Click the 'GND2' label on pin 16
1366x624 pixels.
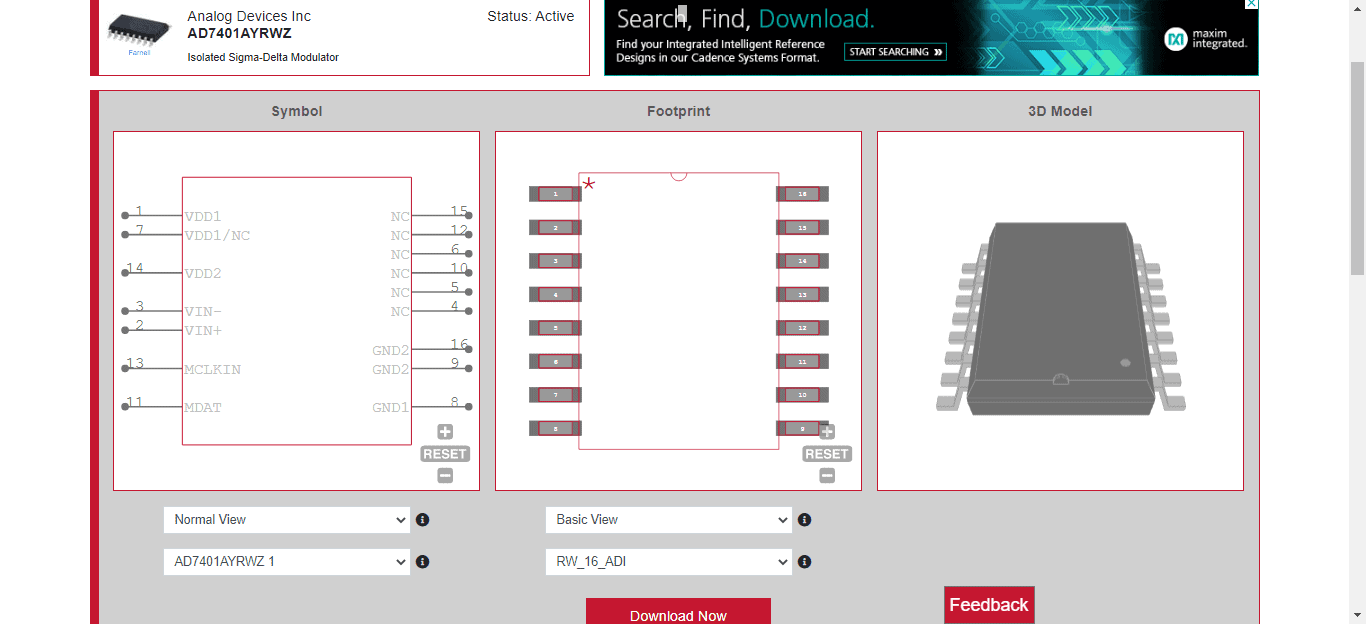(x=391, y=350)
